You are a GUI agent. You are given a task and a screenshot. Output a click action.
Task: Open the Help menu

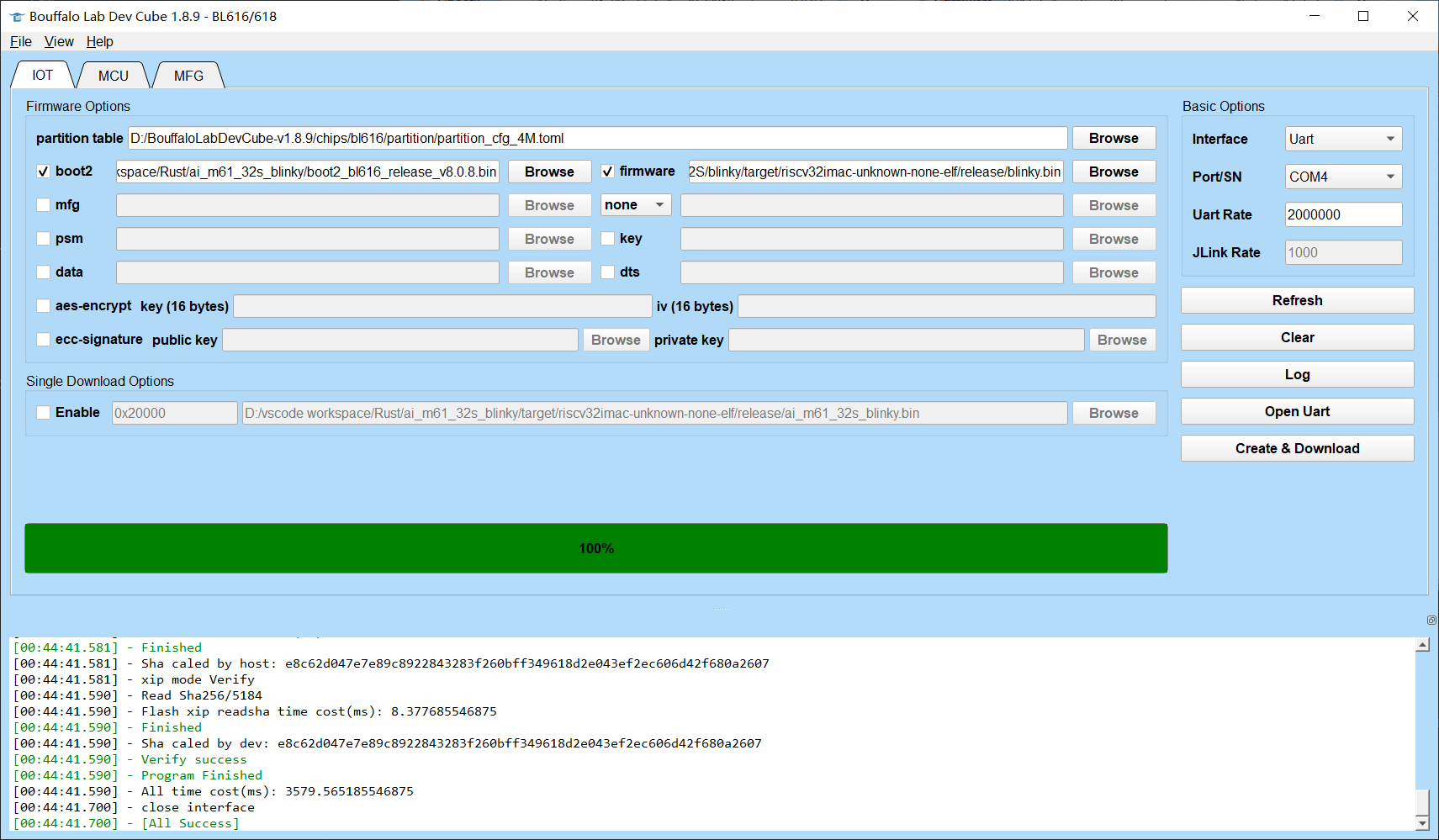coord(99,42)
